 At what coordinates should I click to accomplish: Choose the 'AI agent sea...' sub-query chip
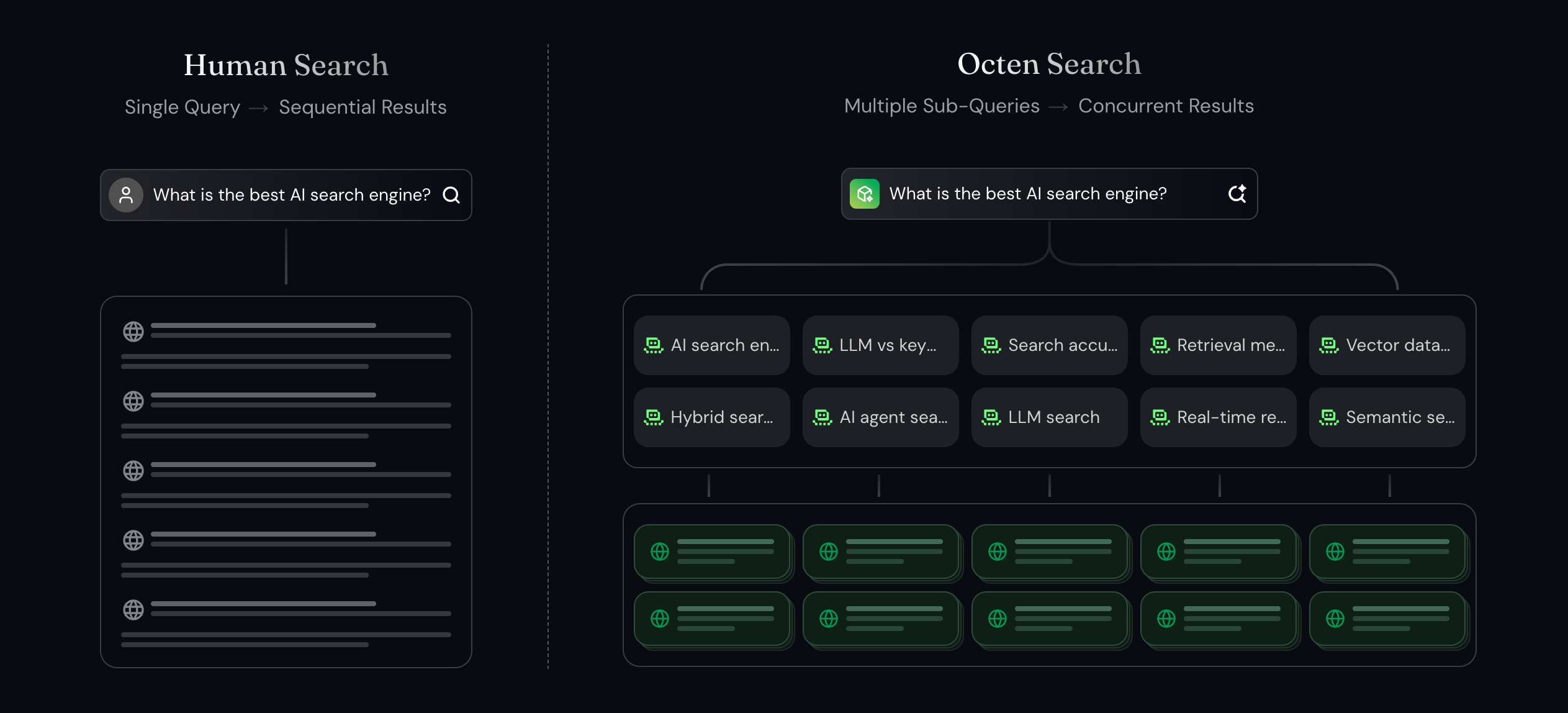pos(881,417)
